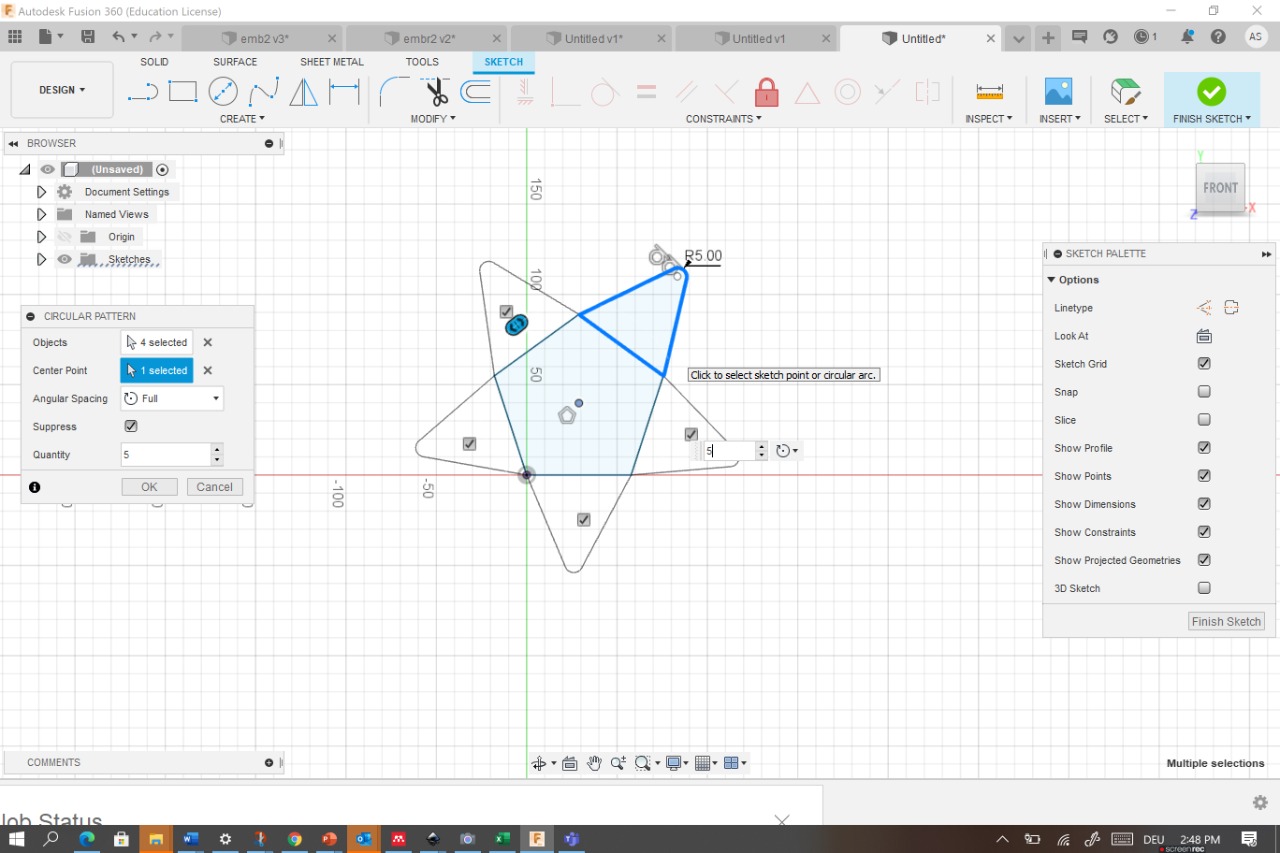Select the Fillet tool in Modify

[393, 92]
